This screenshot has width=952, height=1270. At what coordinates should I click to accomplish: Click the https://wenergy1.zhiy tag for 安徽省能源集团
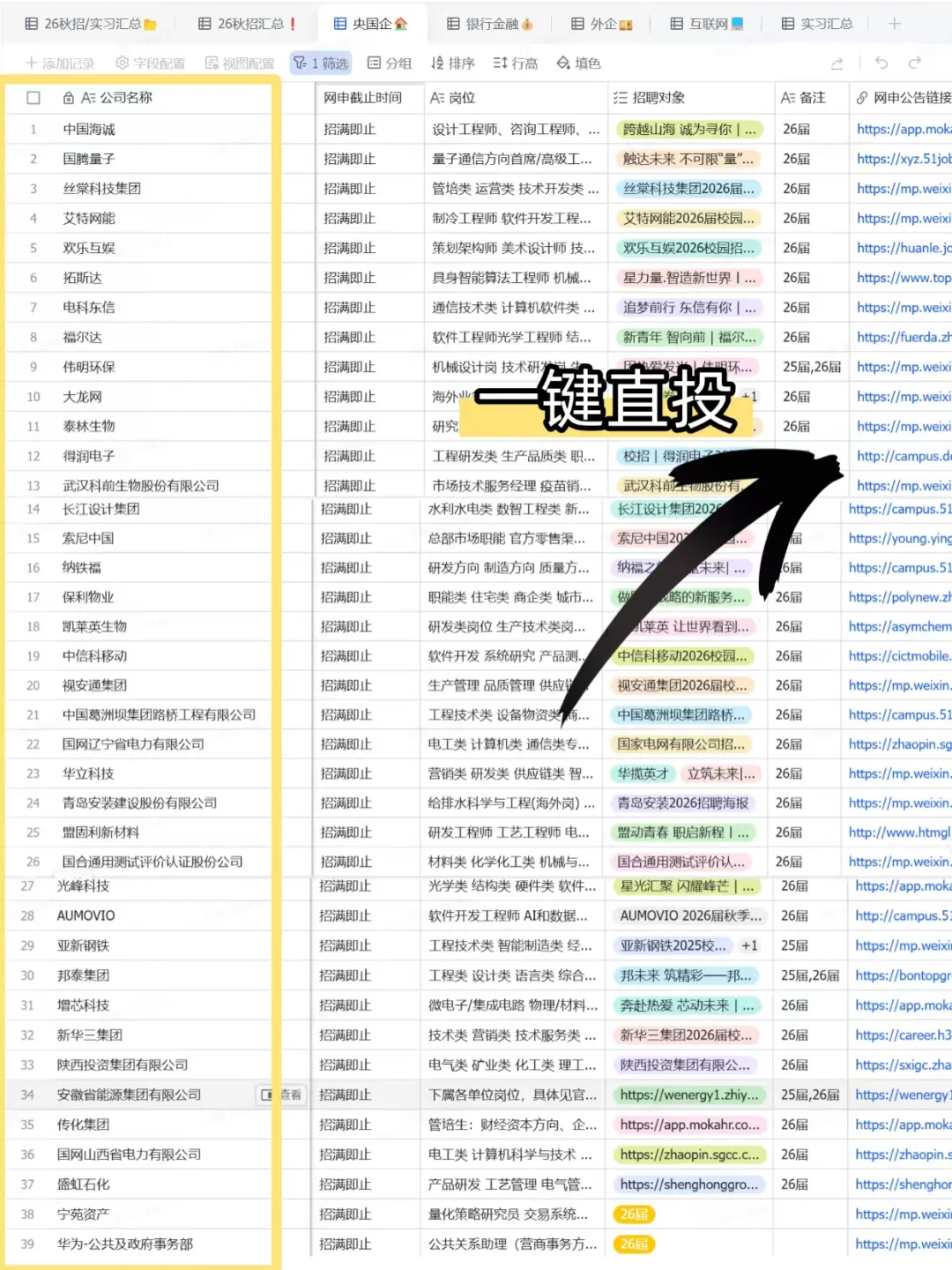pyautogui.click(x=689, y=1094)
